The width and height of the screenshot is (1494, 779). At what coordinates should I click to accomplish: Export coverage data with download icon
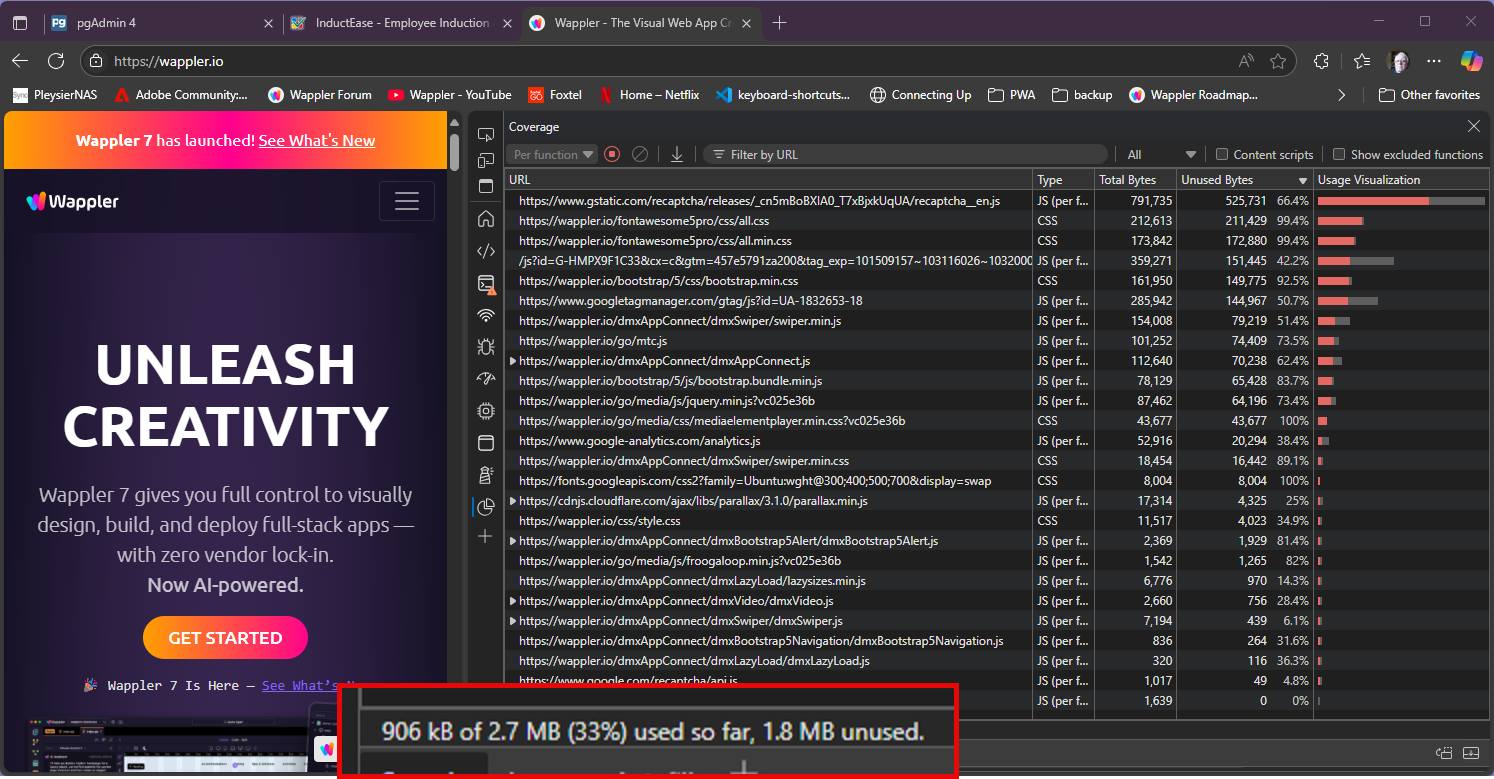677,154
